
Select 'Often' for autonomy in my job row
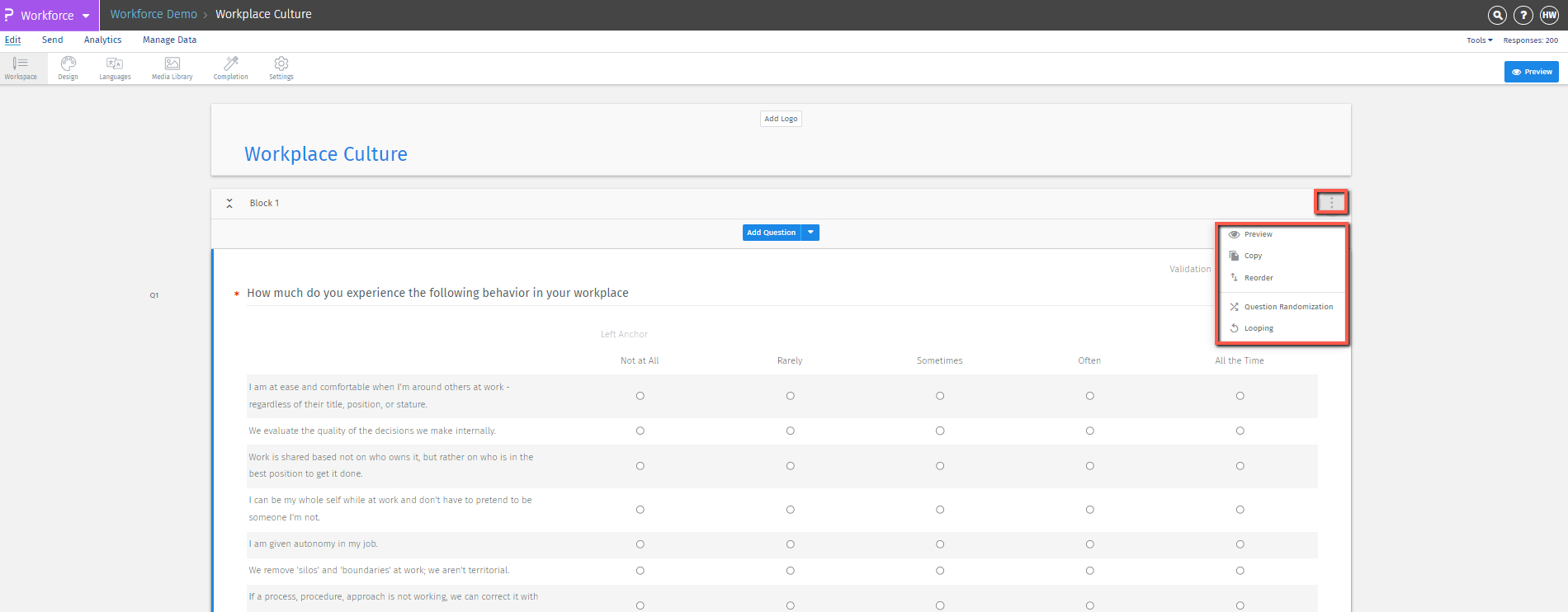[x=1089, y=544]
